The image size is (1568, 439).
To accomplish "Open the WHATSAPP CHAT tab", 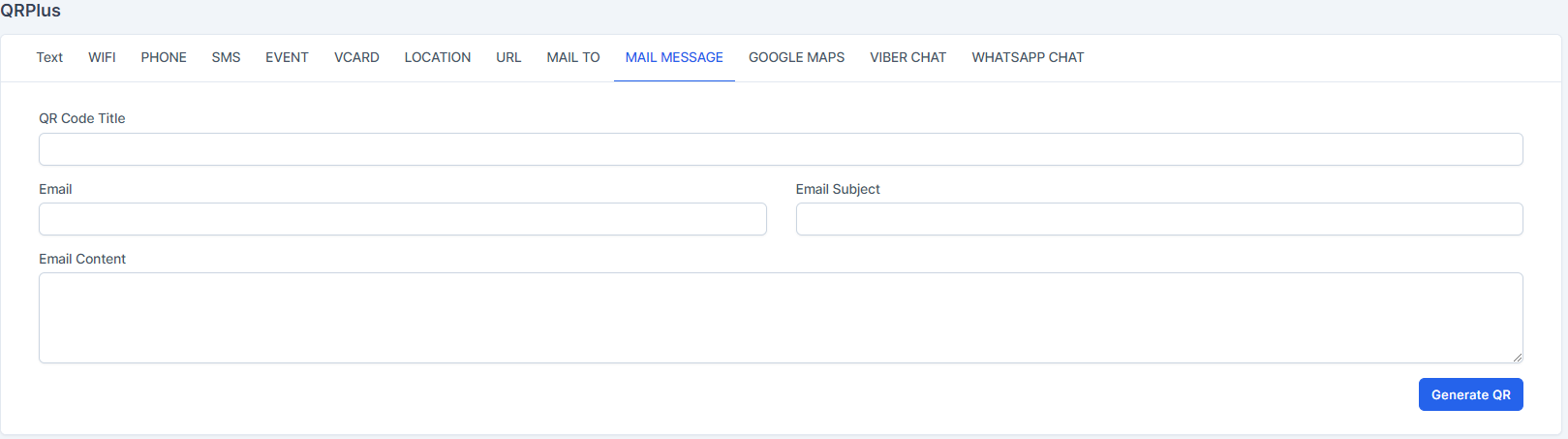I will pos(1028,57).
